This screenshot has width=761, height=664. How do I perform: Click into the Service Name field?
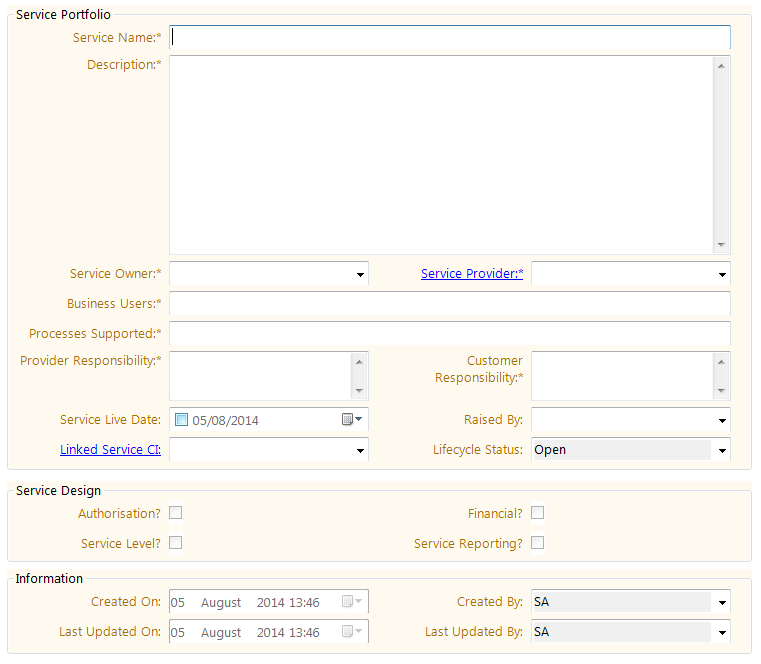(x=450, y=37)
